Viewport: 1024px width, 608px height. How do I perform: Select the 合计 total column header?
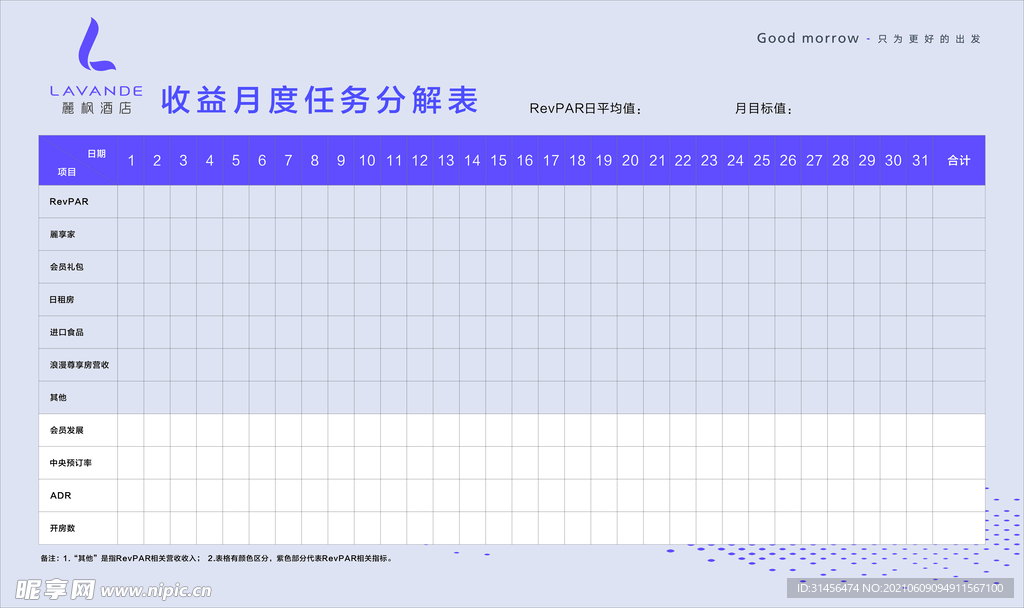coord(958,161)
